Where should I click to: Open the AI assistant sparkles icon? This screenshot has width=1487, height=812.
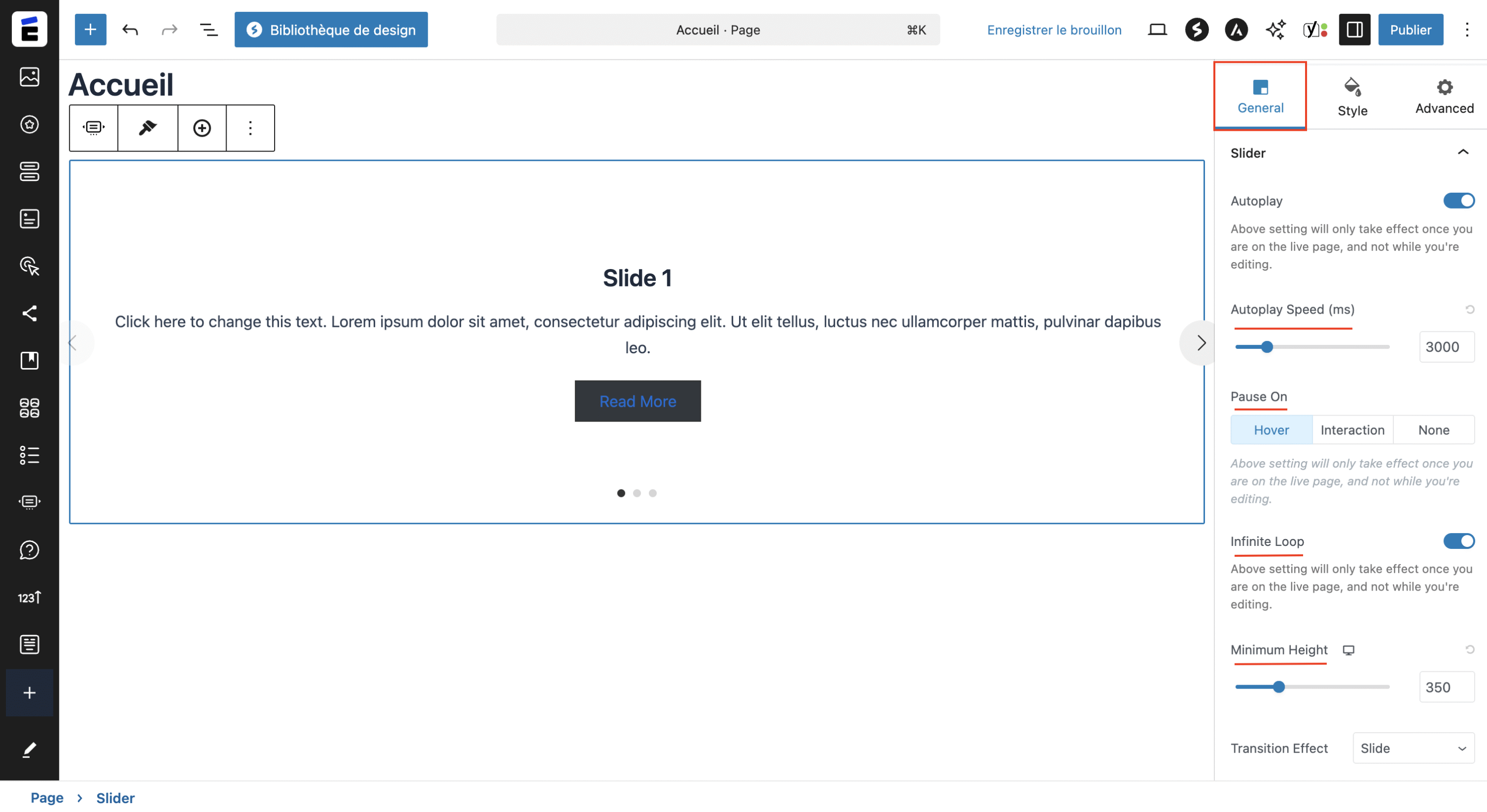click(x=1275, y=29)
